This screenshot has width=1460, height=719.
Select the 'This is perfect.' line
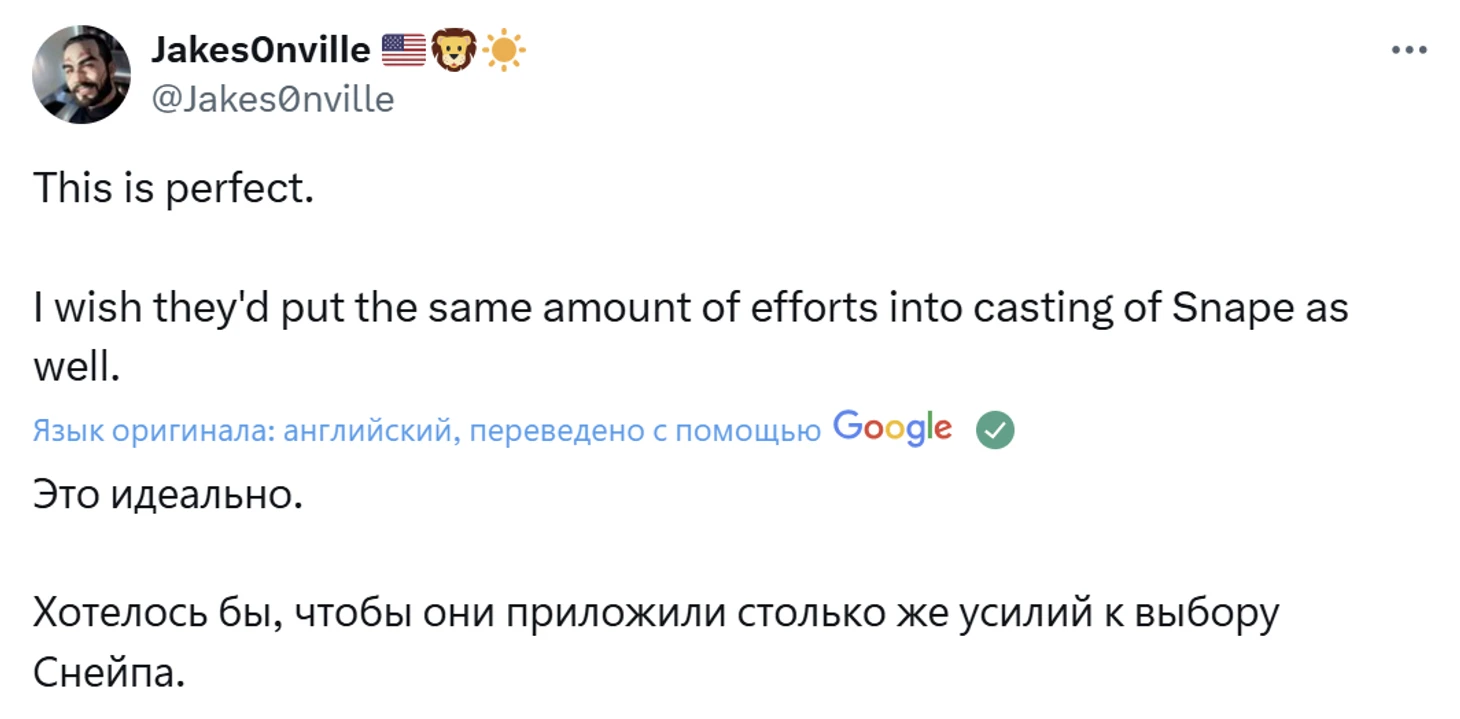pyautogui.click(x=173, y=188)
